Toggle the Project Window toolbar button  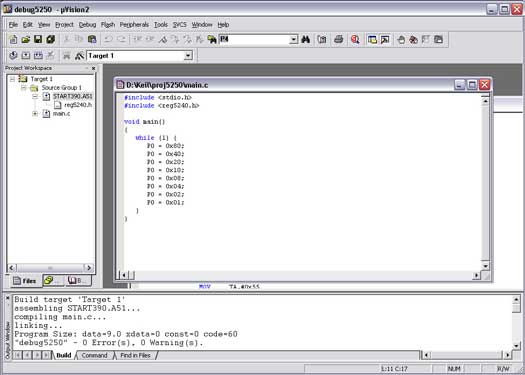pyautogui.click(x=372, y=40)
